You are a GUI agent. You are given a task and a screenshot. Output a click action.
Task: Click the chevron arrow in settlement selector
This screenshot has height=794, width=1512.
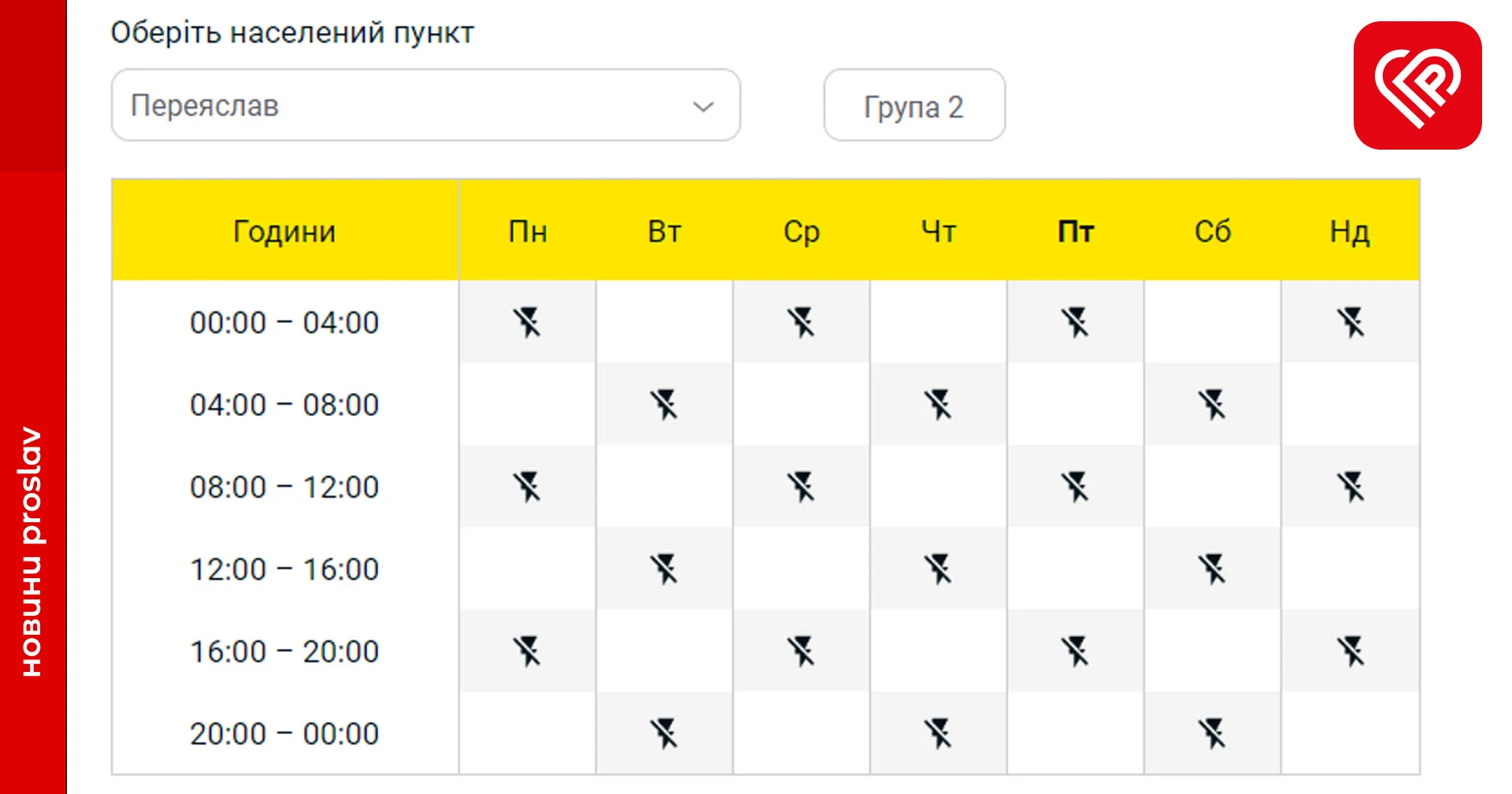point(703,106)
